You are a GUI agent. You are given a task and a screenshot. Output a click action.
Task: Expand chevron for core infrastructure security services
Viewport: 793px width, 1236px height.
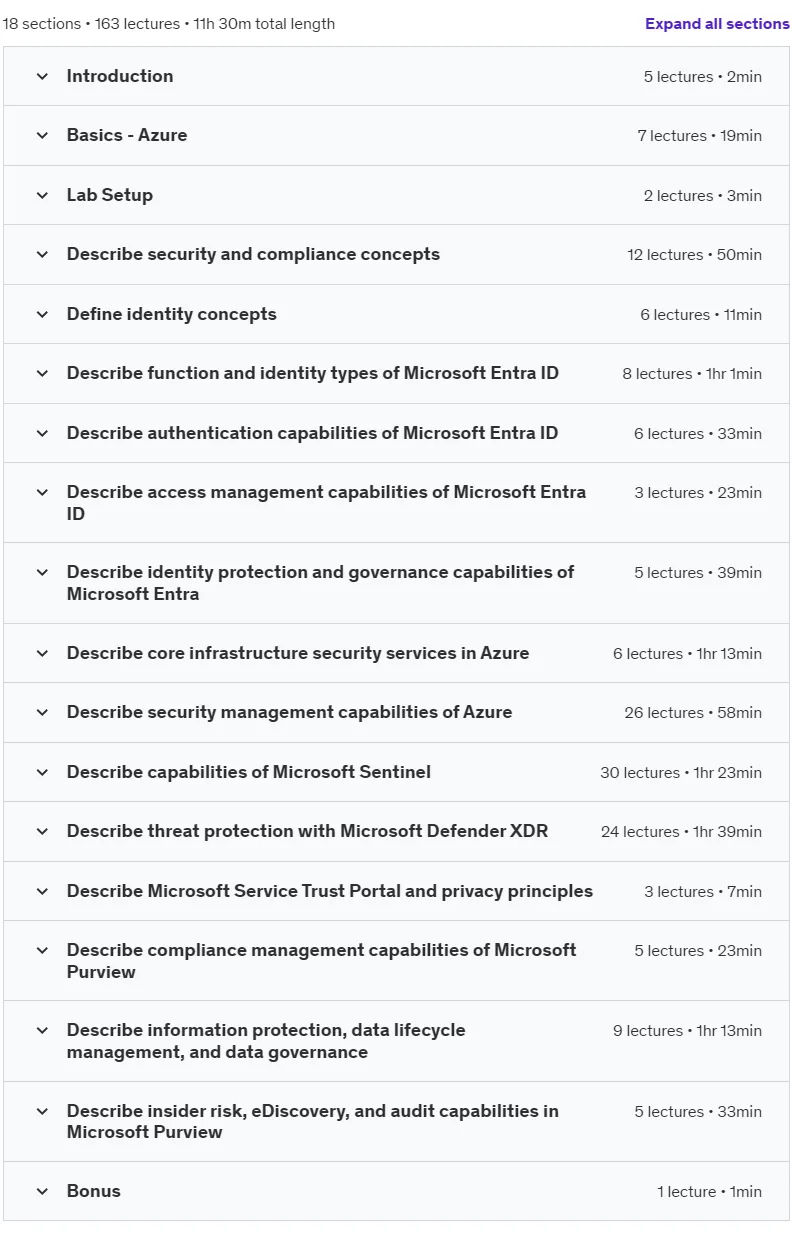(x=42, y=653)
